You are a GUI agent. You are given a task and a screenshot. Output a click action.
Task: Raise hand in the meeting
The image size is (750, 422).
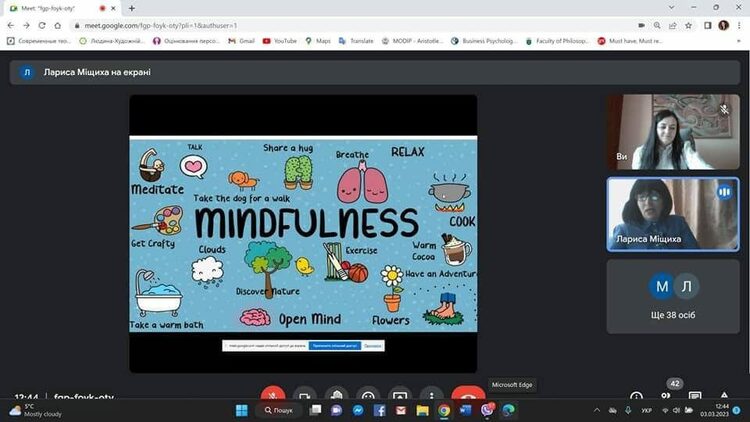[337, 396]
